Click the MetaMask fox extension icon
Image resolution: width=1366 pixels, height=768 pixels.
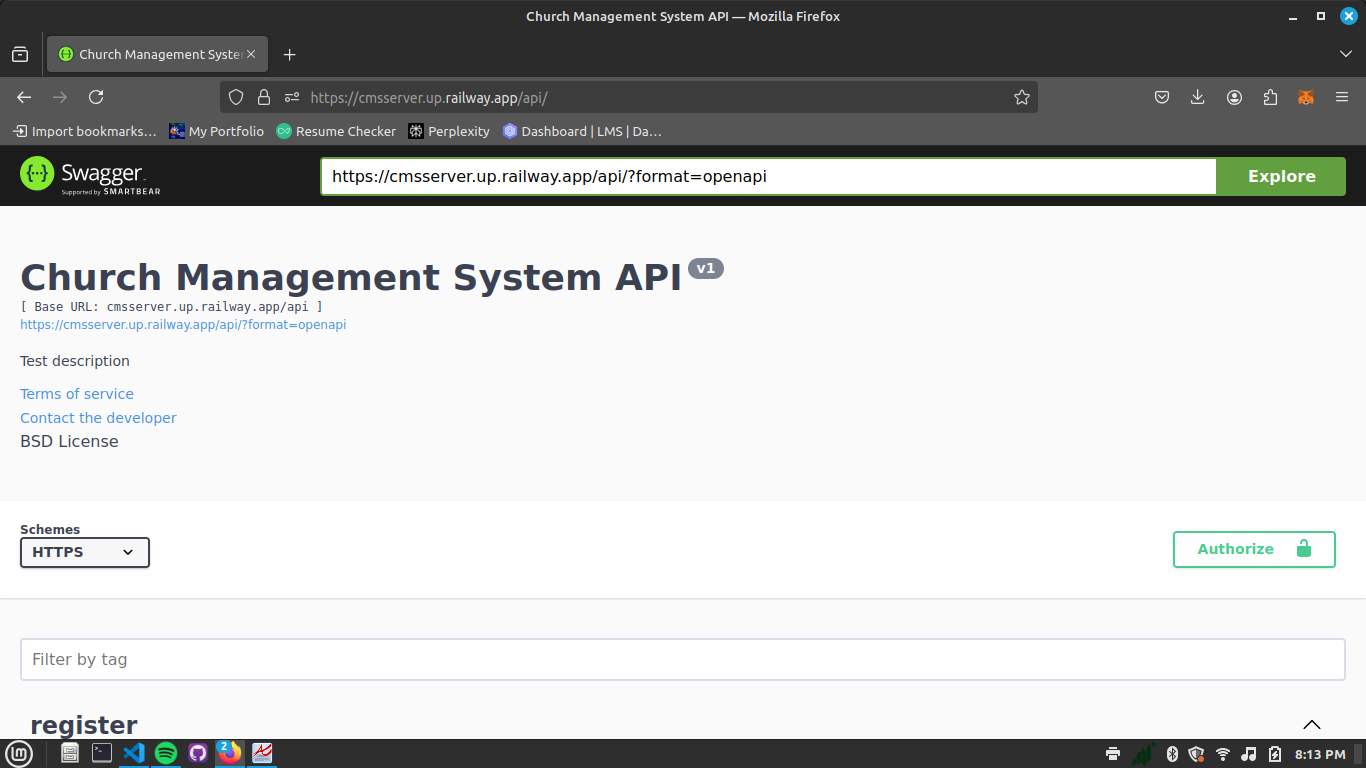click(1306, 97)
